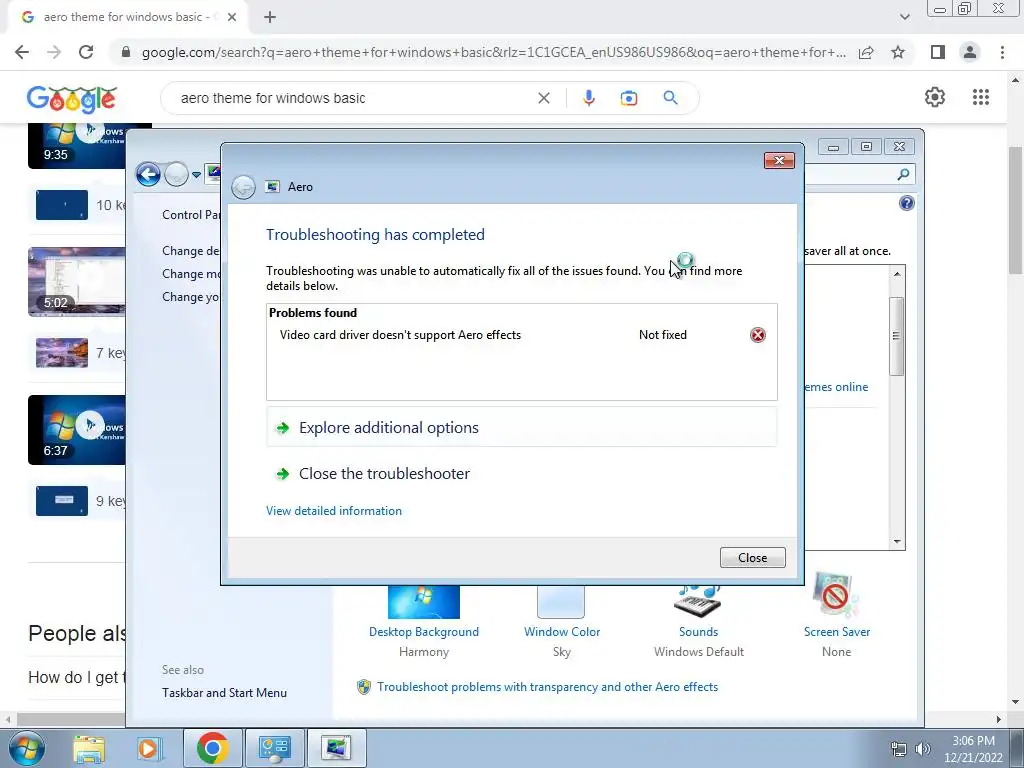Switch to Aero troubleshooter taskbar button
Viewport: 1024px width, 768px height.
336,748
